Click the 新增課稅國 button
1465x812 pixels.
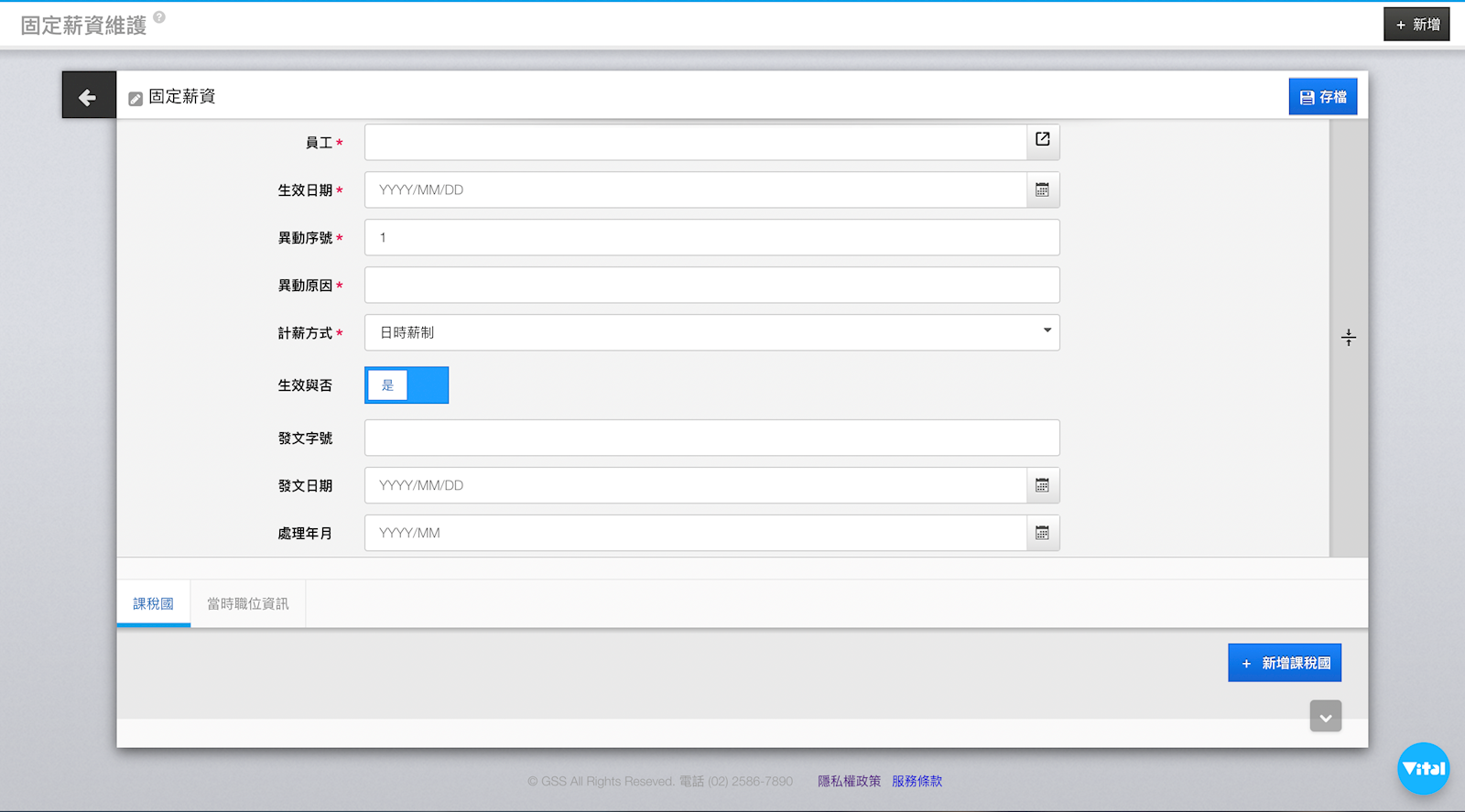[x=1284, y=663]
